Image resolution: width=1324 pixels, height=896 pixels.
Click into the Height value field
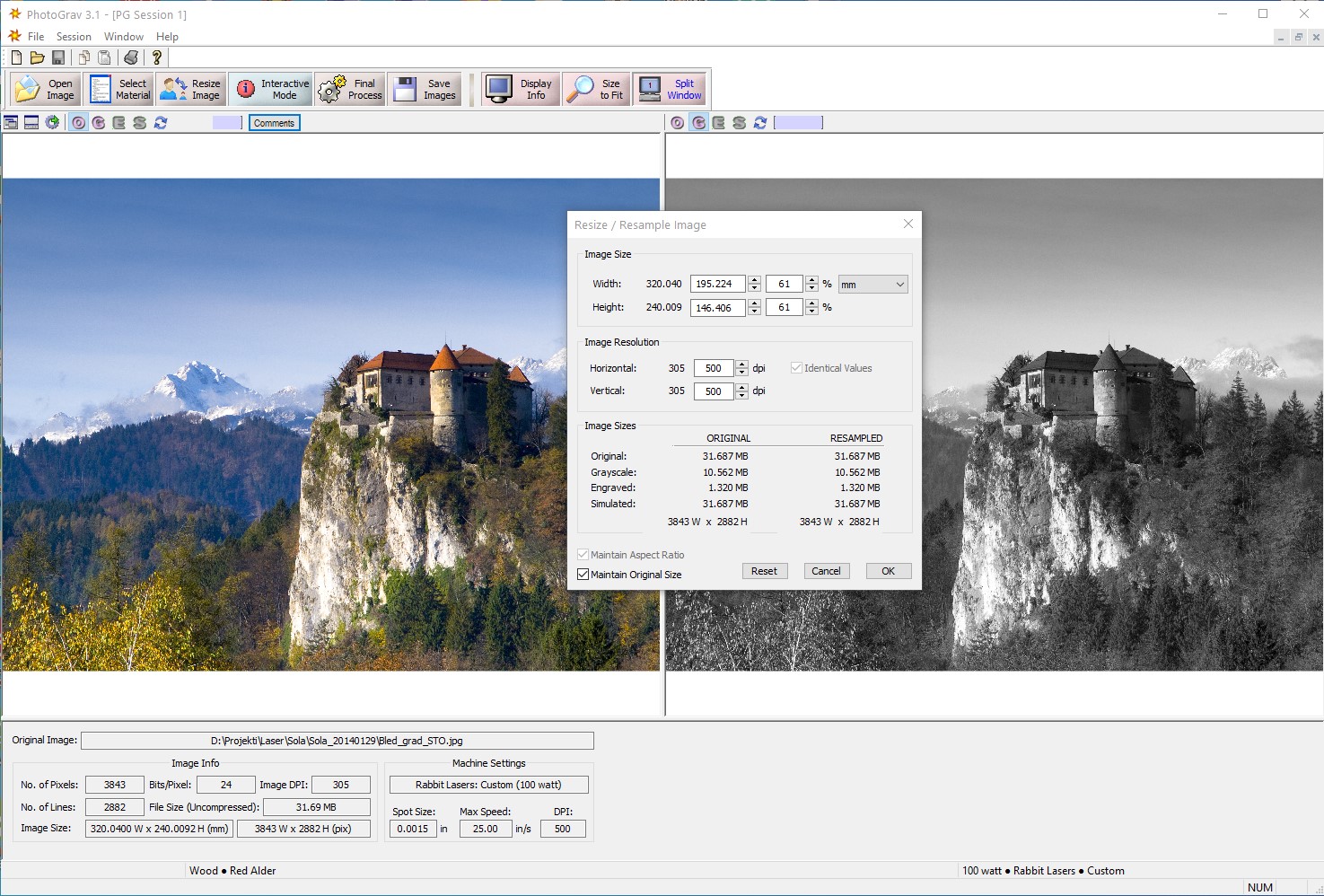[x=716, y=308]
